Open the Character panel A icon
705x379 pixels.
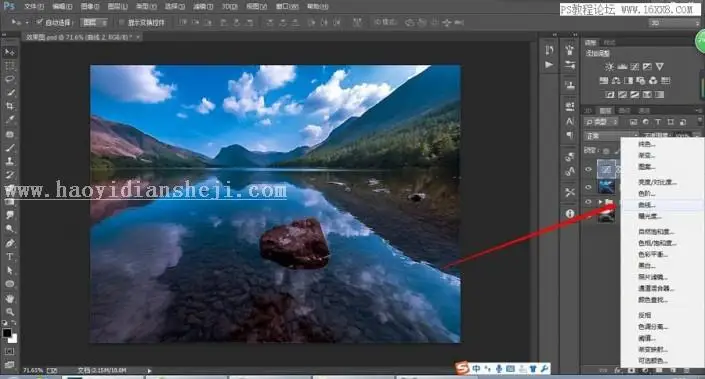[570, 121]
